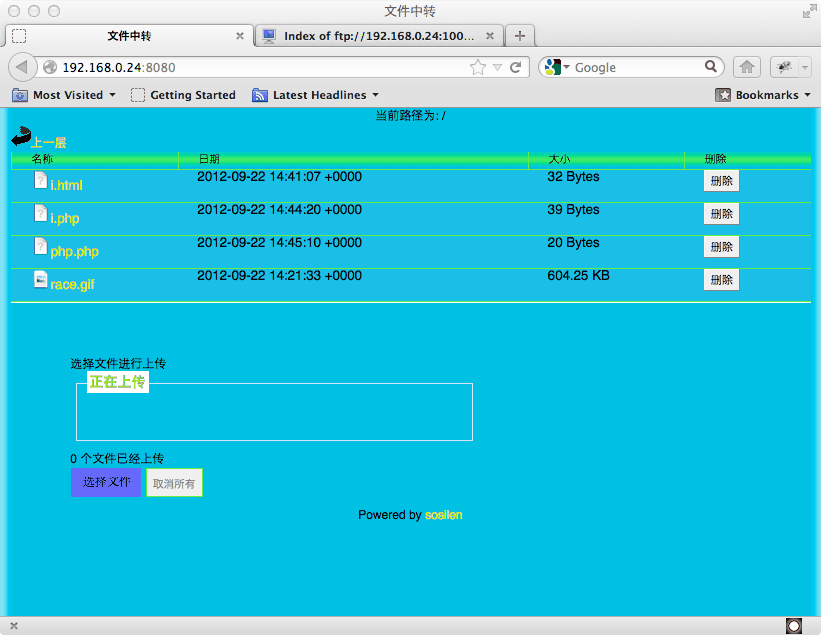The image size is (821, 635).
Task: Click the race.gif image file icon
Action: tap(40, 280)
